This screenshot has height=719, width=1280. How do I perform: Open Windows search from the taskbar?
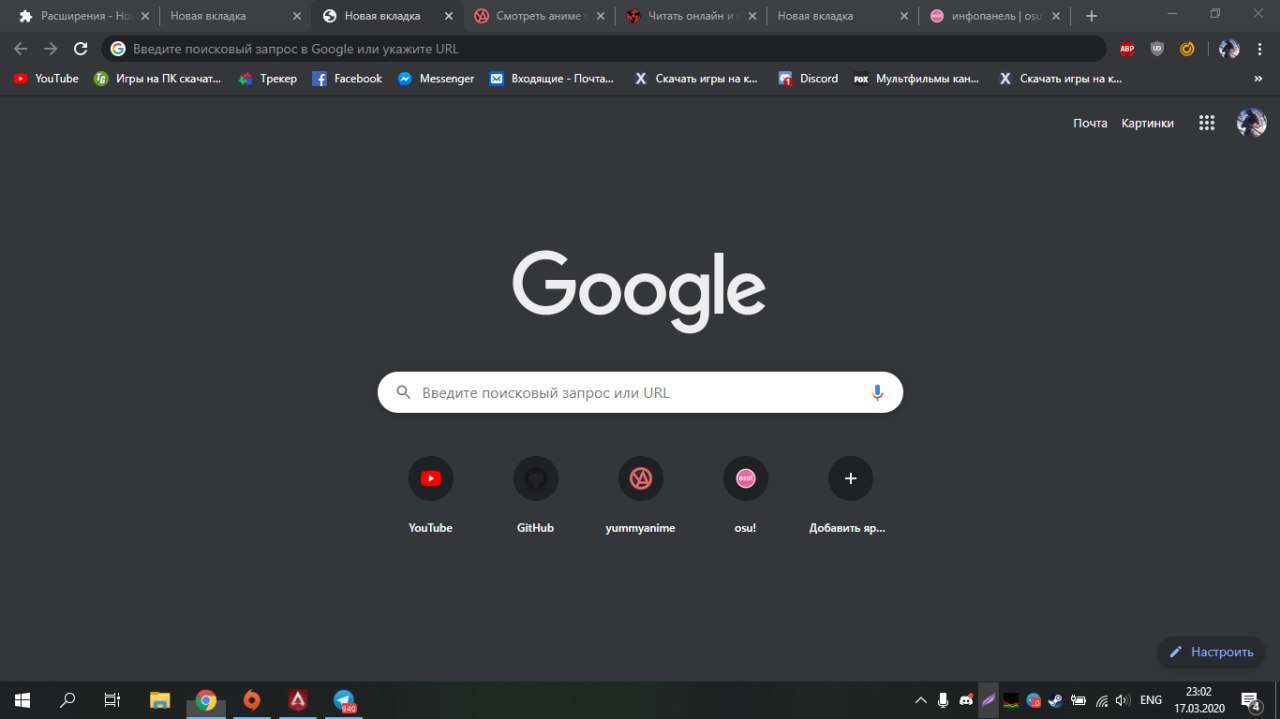(x=68, y=700)
